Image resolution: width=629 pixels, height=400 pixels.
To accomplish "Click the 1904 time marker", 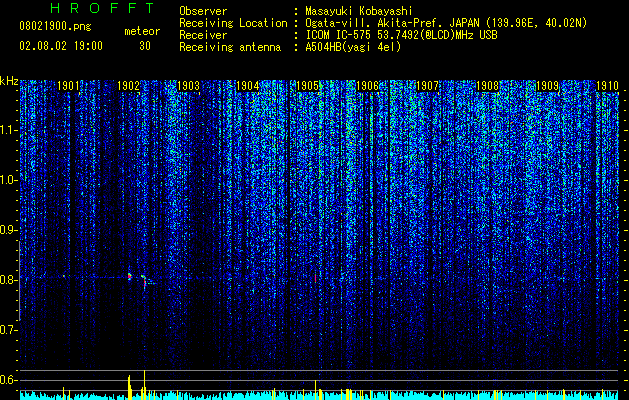I will [x=248, y=86].
